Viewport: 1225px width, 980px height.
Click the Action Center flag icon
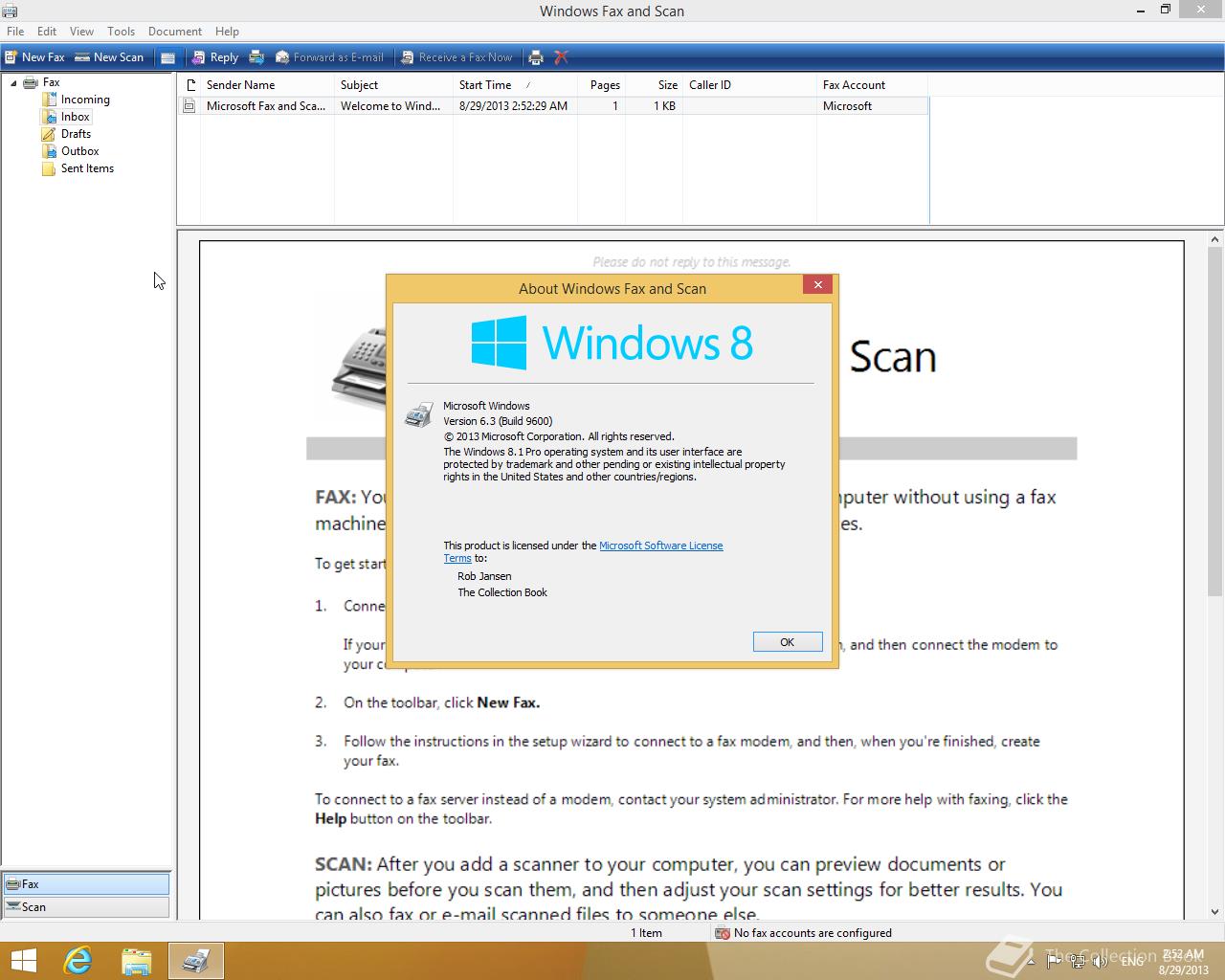[1055, 961]
